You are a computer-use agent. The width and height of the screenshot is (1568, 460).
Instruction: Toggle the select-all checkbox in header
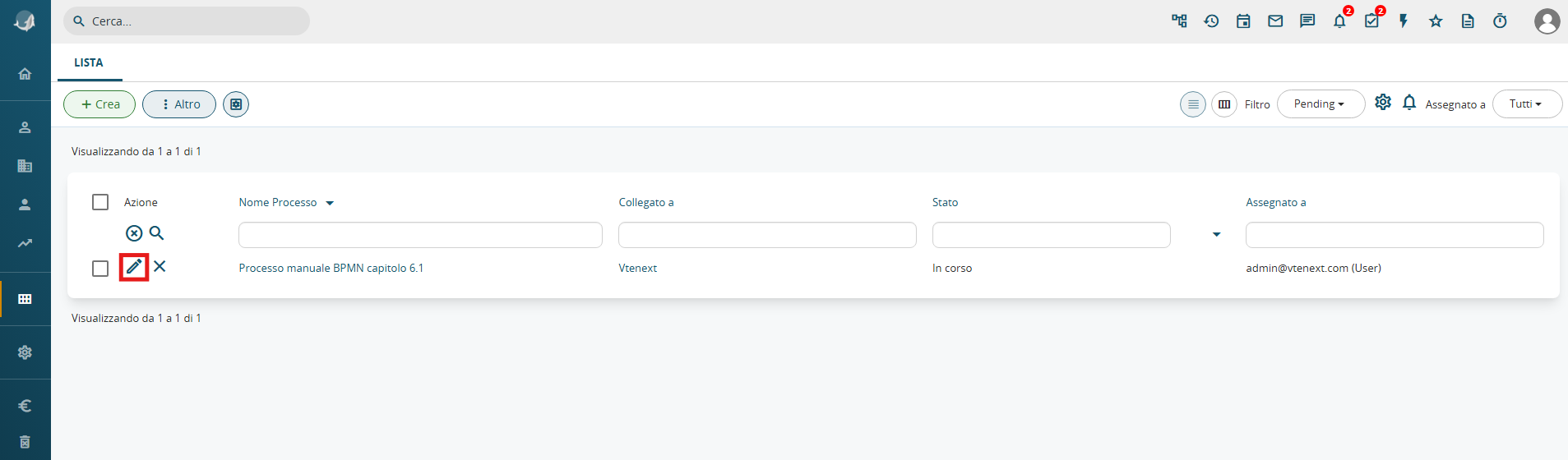pyautogui.click(x=100, y=202)
